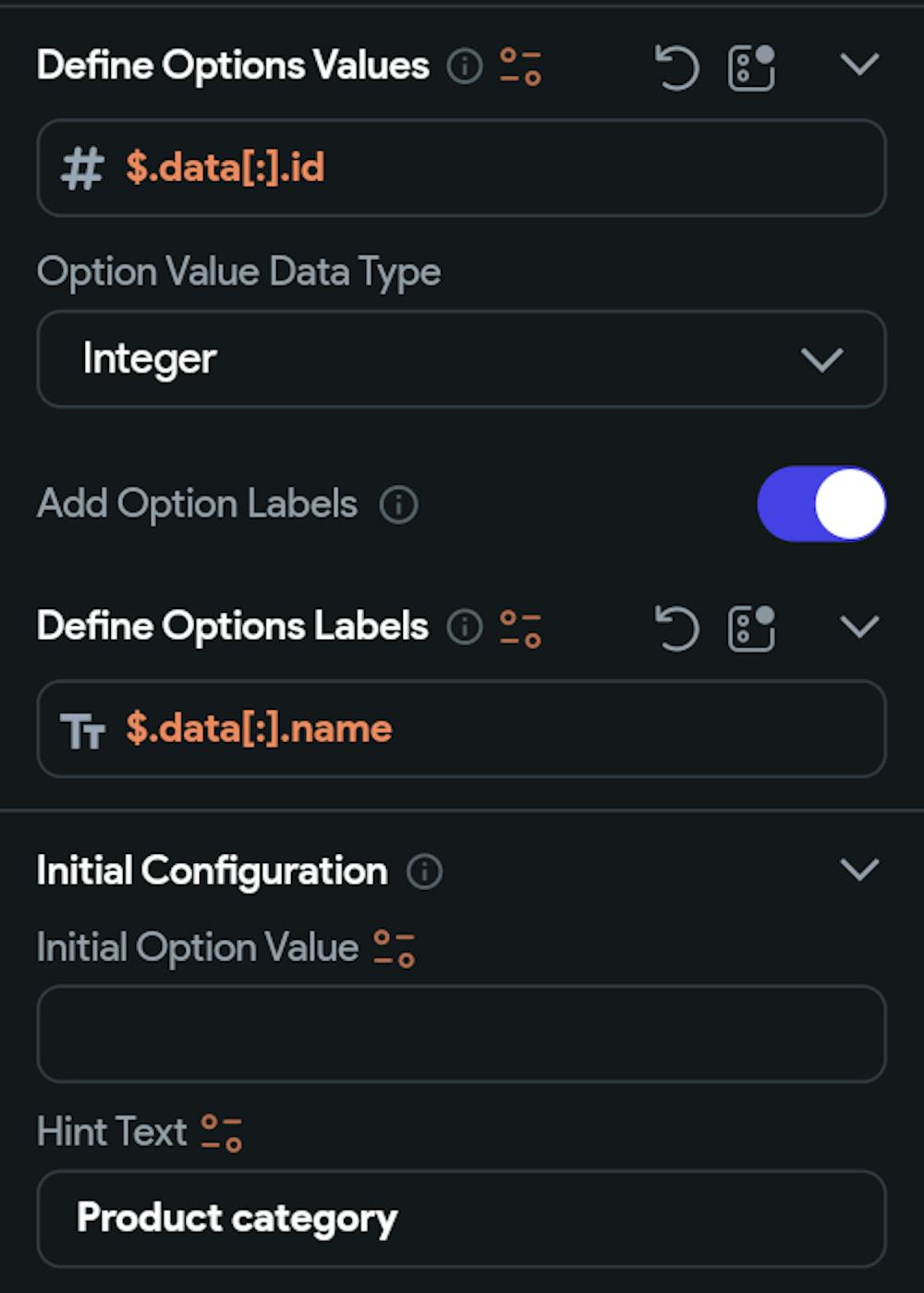View info tooltip for Initial Configuration
The image size is (924, 1293).
423,870
